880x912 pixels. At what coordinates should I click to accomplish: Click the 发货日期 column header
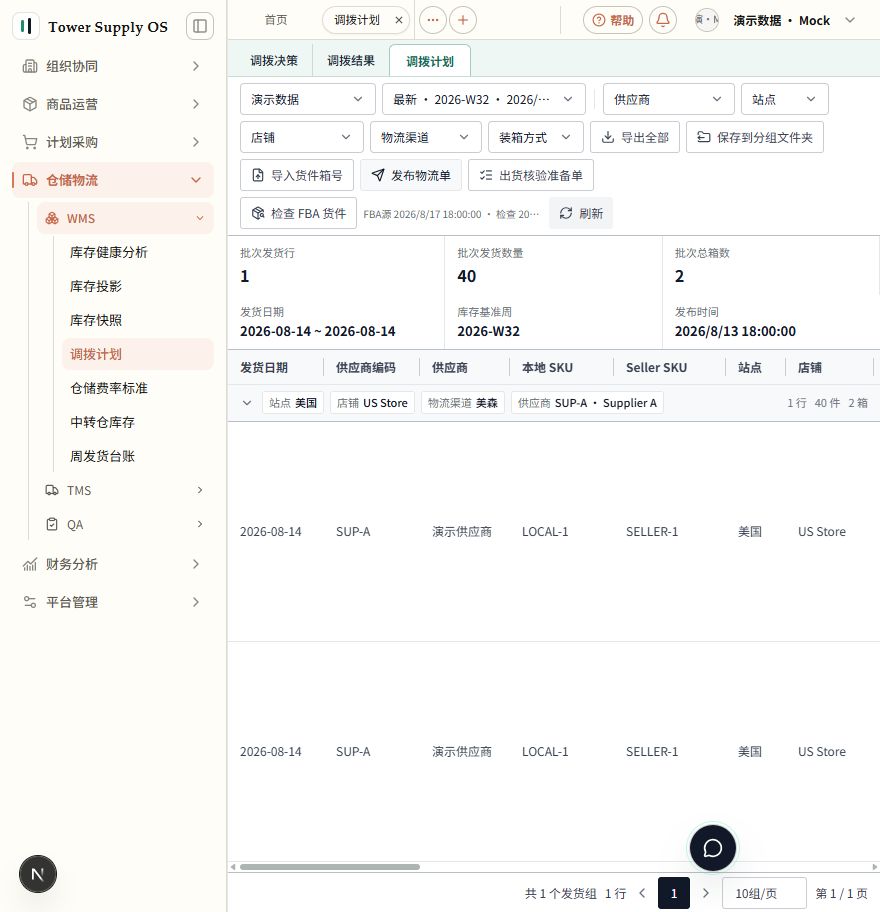pyautogui.click(x=263, y=368)
